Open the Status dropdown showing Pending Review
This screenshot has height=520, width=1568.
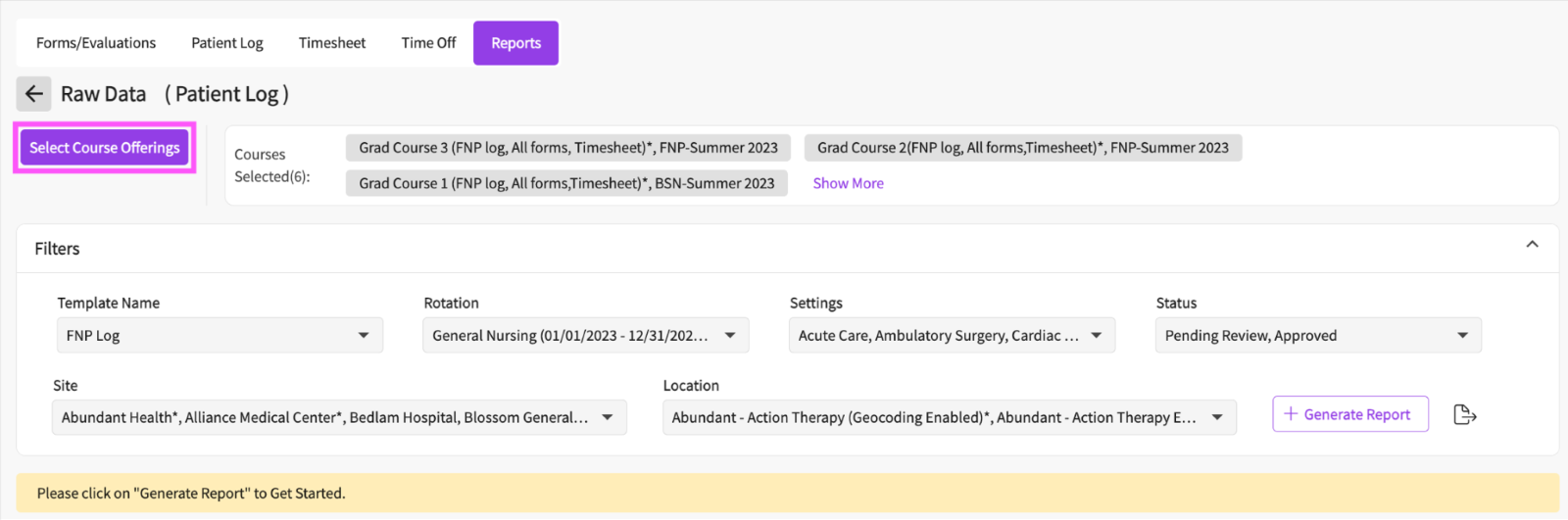pos(1317,336)
